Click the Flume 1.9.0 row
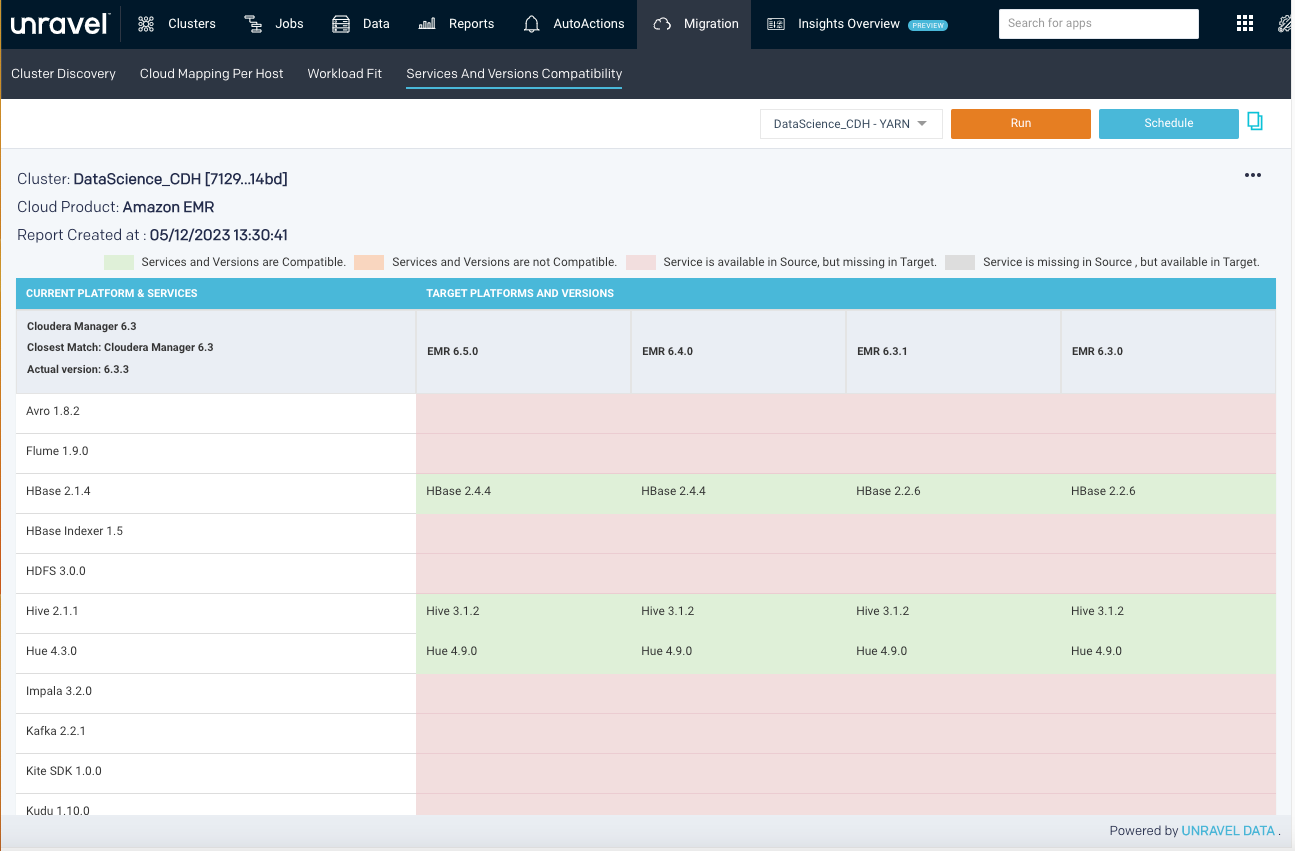Image resolution: width=1295 pixels, height=851 pixels. coord(646,453)
